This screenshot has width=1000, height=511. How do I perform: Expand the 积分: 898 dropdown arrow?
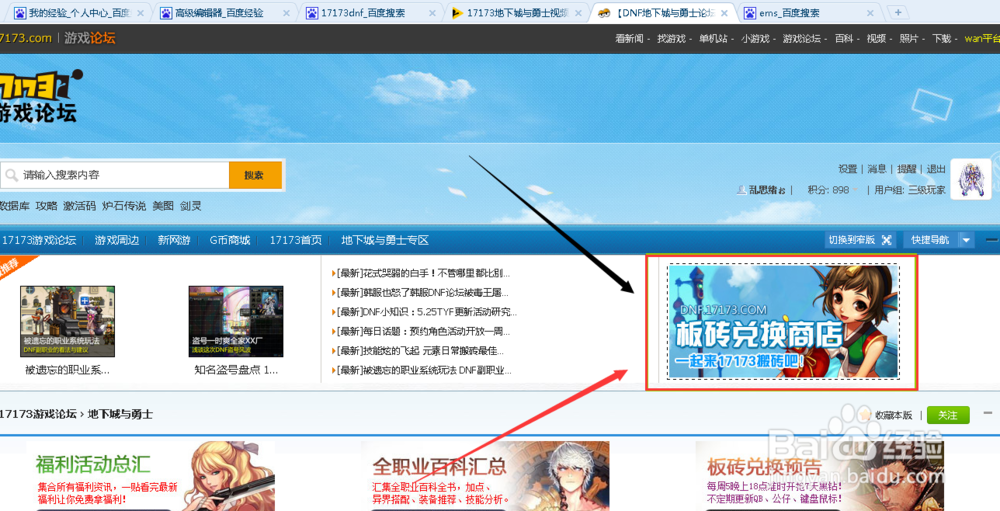855,190
